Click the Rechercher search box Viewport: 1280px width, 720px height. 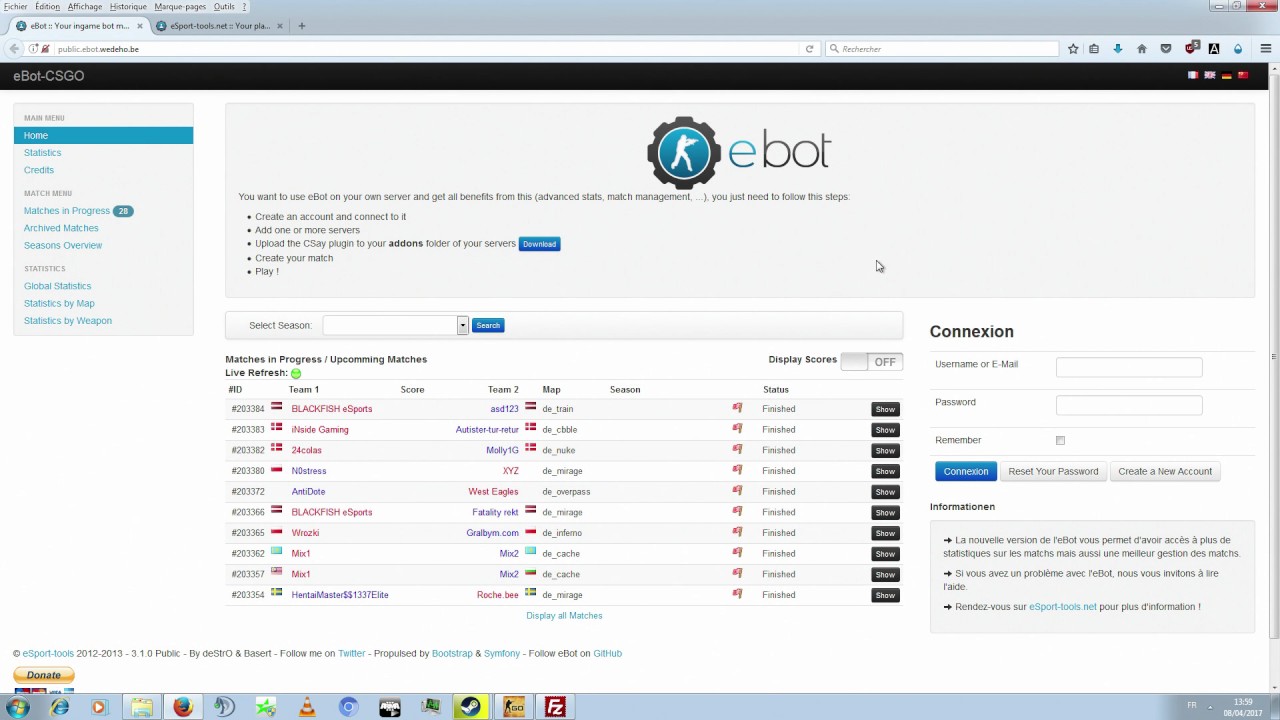[942, 49]
